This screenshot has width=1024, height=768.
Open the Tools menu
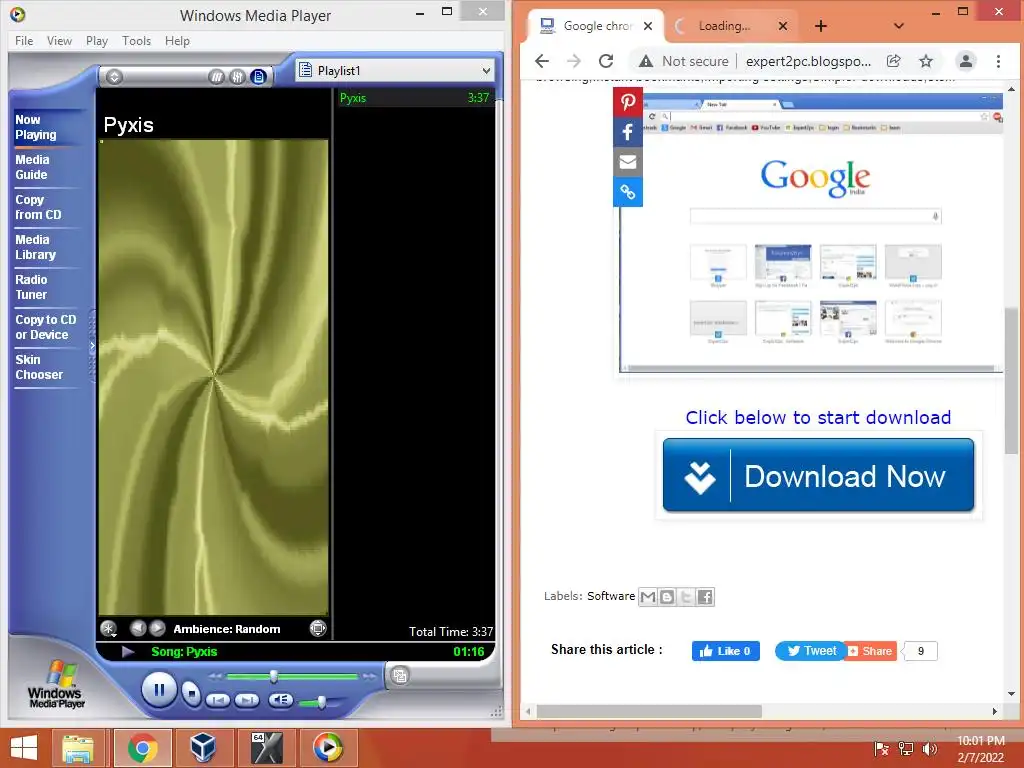point(136,40)
